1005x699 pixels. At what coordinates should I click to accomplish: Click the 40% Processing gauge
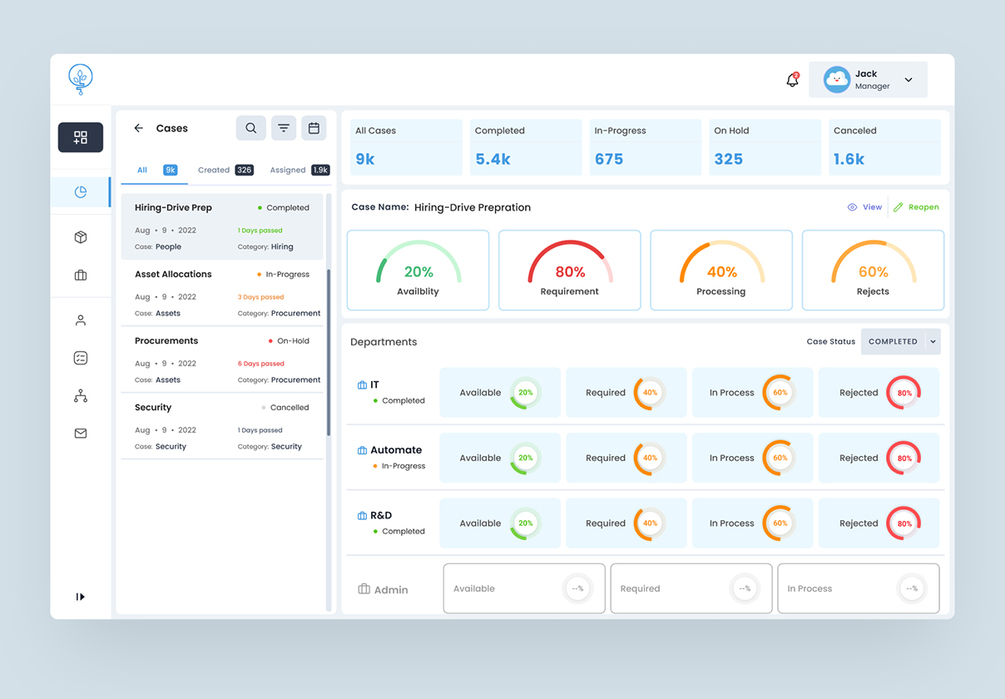tap(722, 270)
